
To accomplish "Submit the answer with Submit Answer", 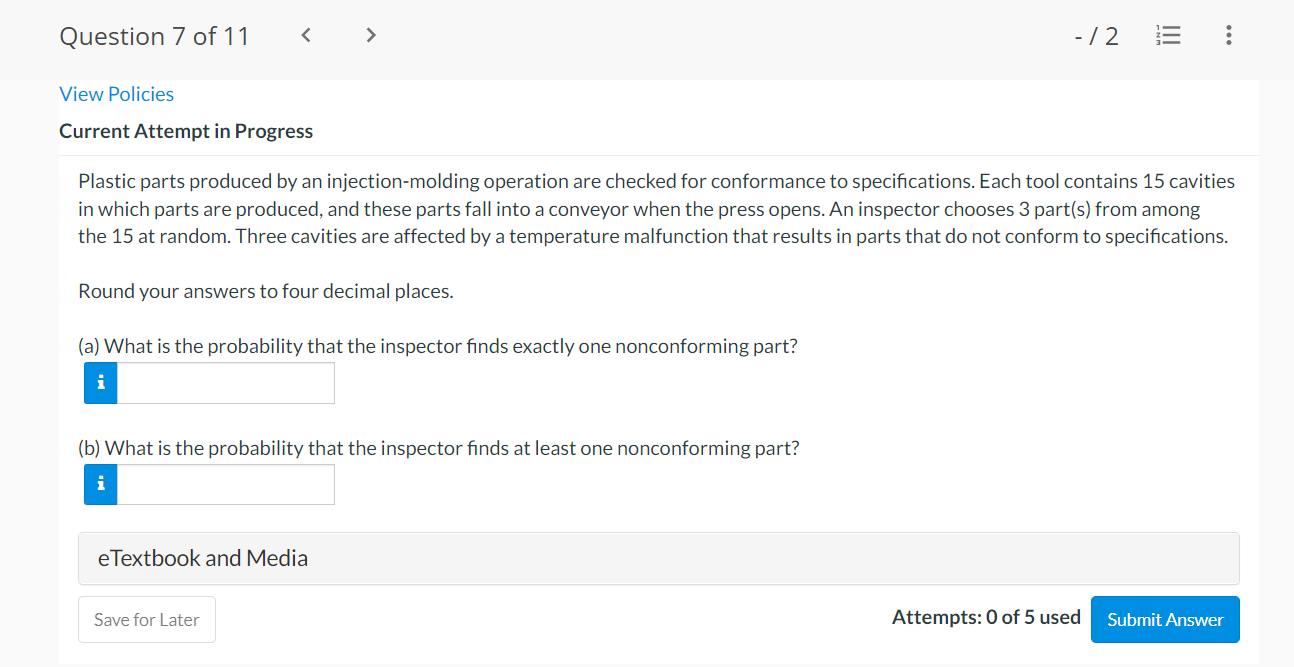I will coord(1165,620).
